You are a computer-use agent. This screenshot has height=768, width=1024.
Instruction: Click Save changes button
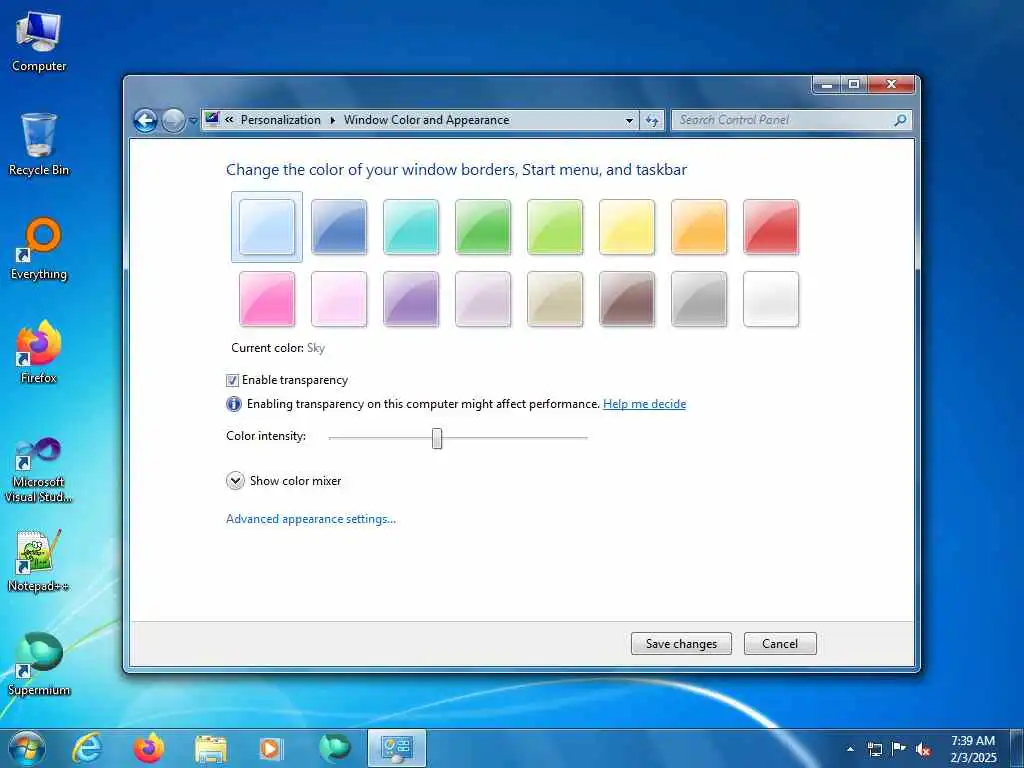pyautogui.click(x=681, y=643)
